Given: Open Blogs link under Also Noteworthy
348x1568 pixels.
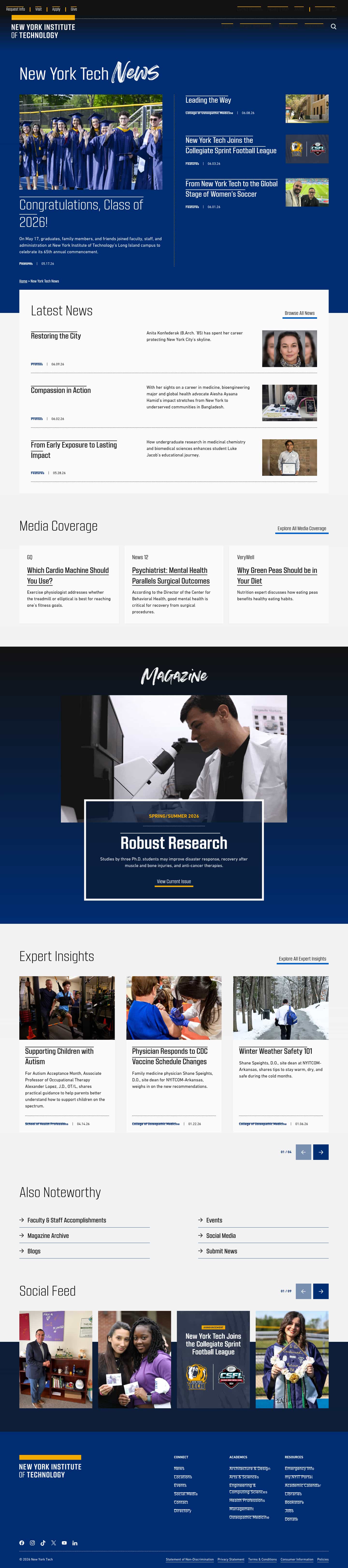Looking at the screenshot, I should tap(34, 1251).
